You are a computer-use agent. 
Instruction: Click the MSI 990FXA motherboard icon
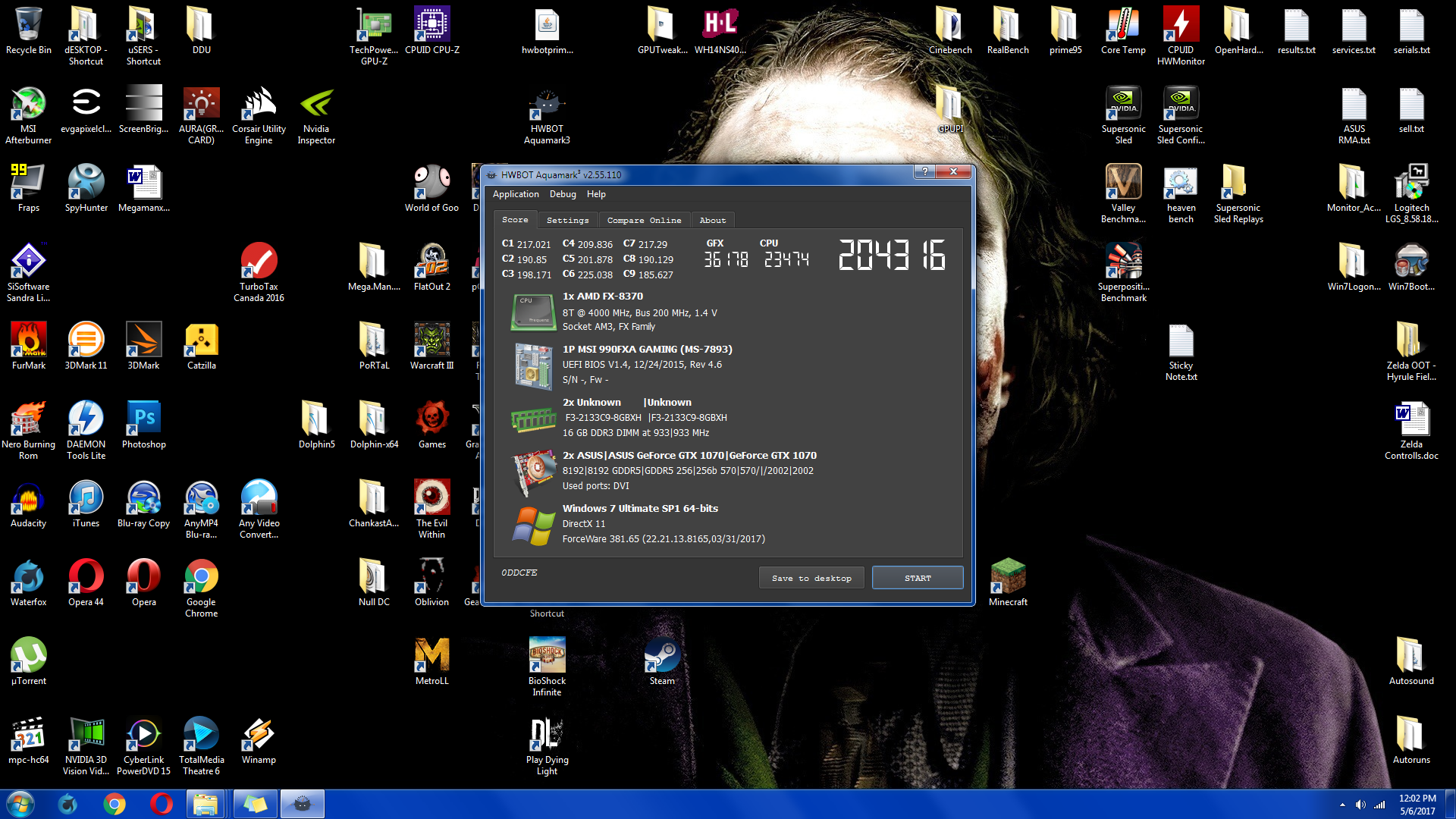[x=534, y=366]
